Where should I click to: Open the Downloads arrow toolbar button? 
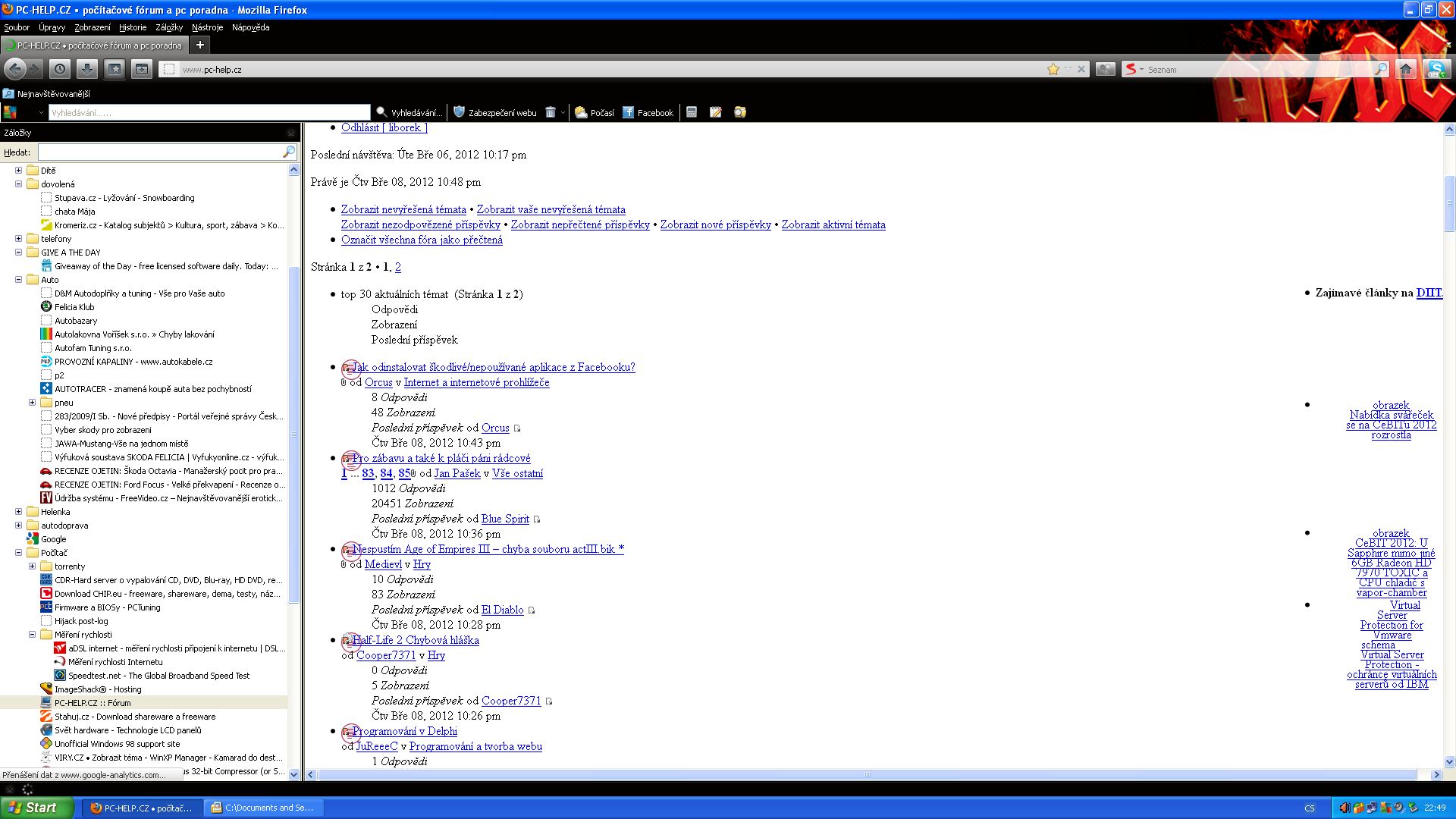coord(87,69)
